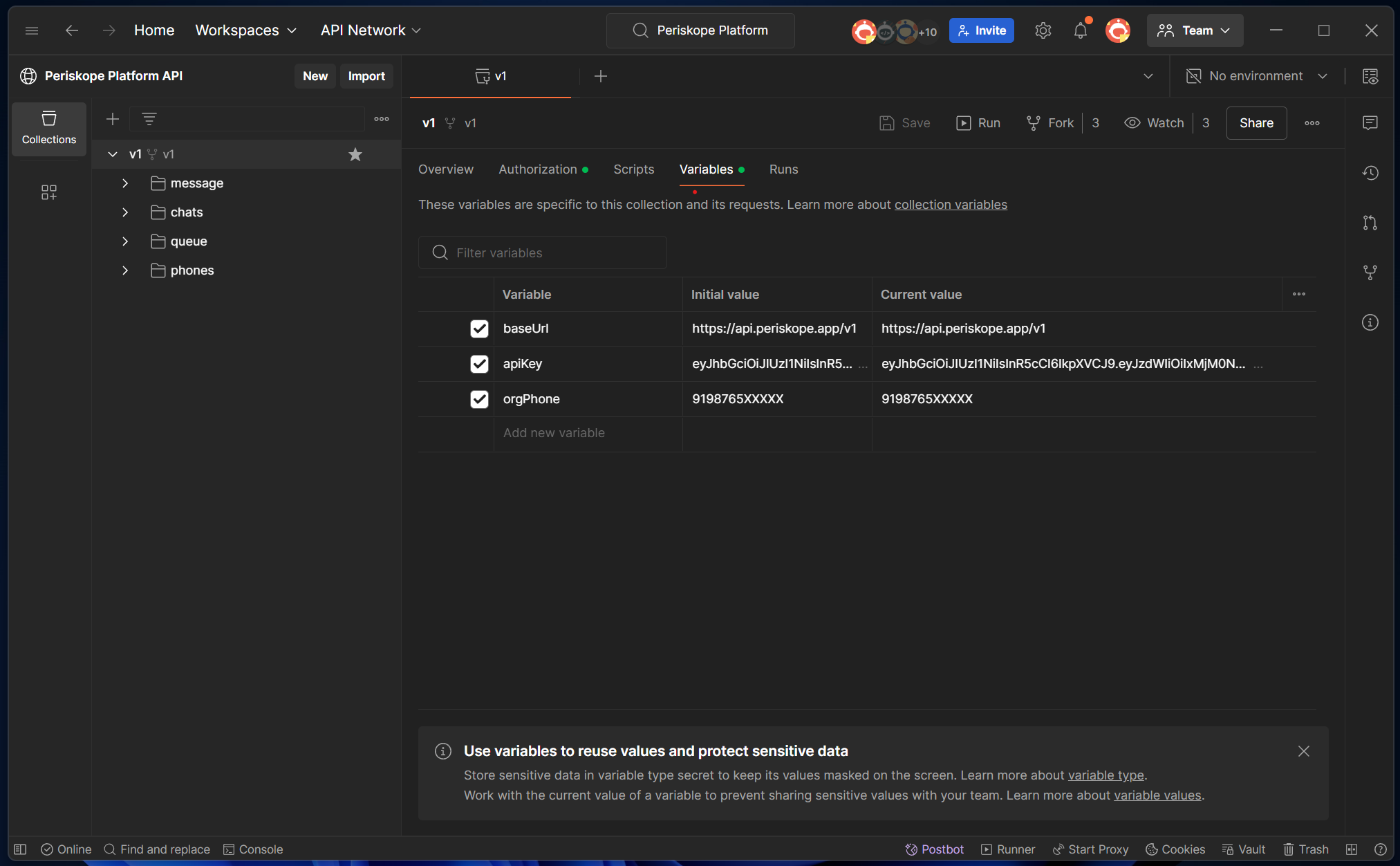Viewport: 1400px width, 866px height.
Task: Expand the chats folder
Action: (125, 212)
